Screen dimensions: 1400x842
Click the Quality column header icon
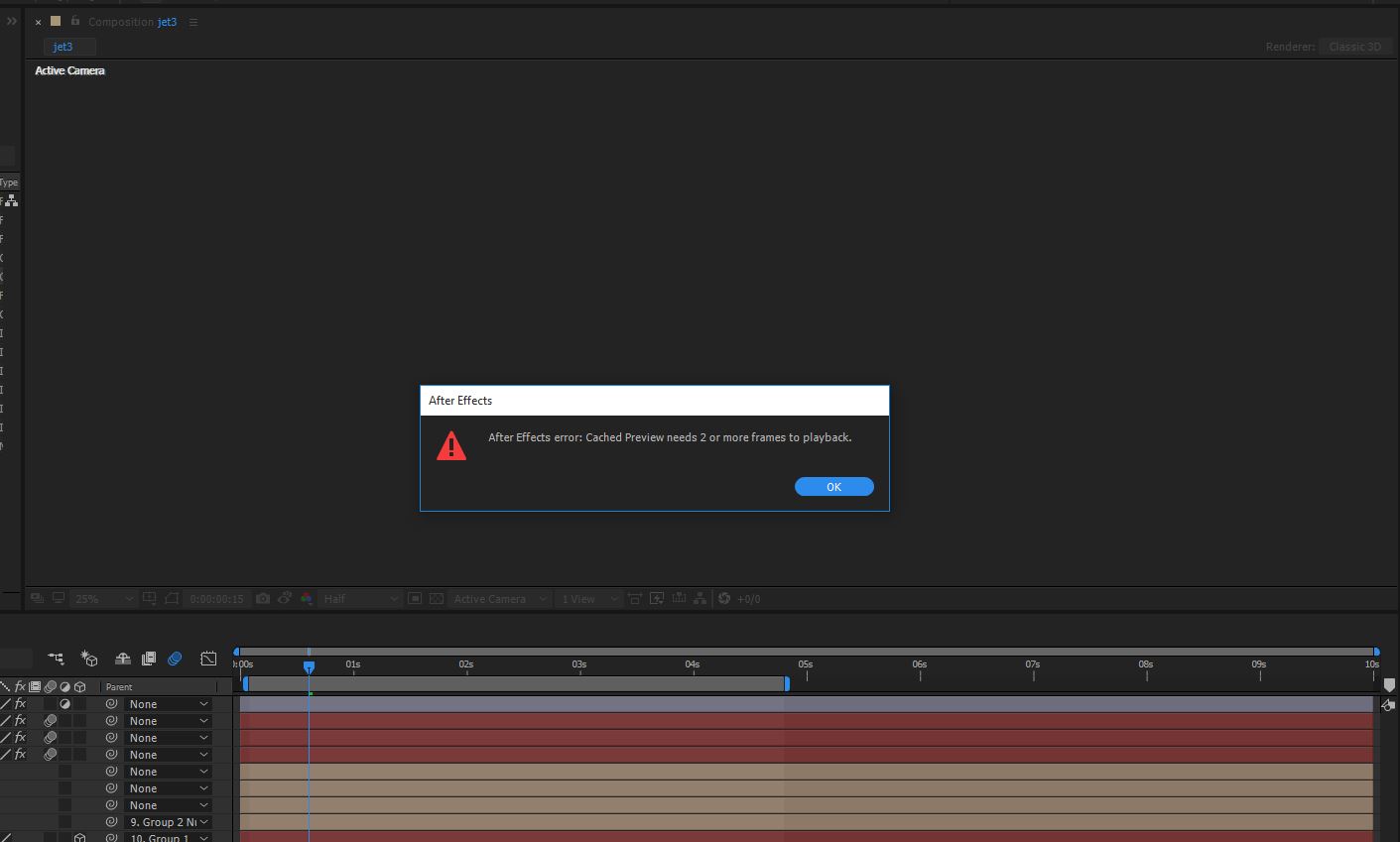[x=6, y=686]
